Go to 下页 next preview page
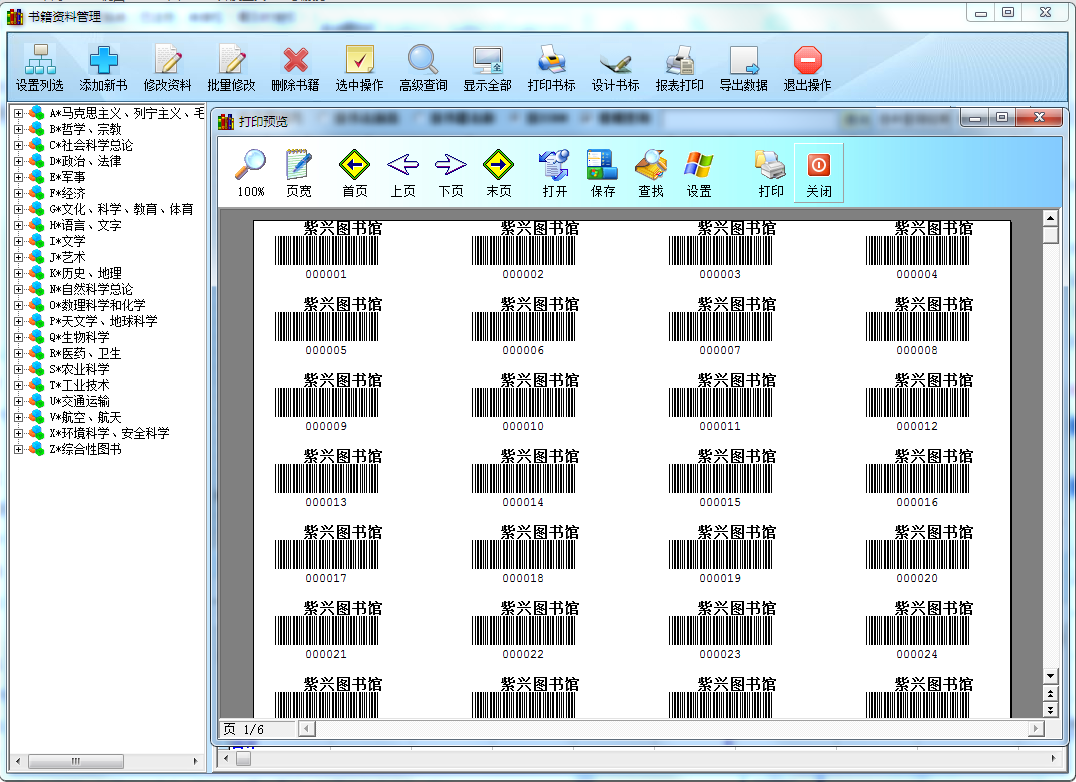The image size is (1076, 782). [451, 173]
